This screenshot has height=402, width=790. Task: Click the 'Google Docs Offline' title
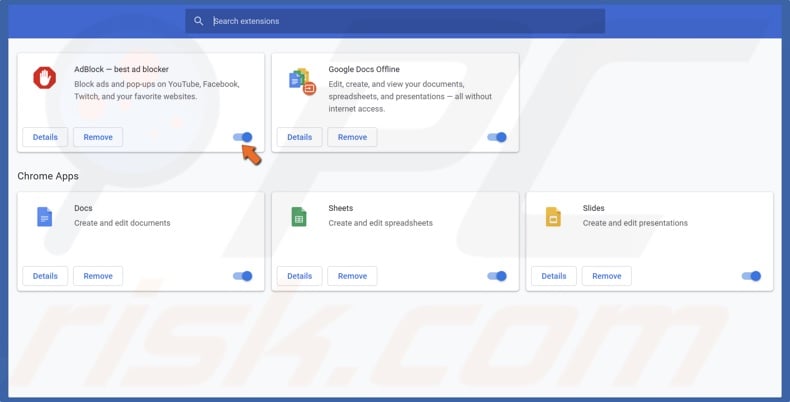[364, 69]
